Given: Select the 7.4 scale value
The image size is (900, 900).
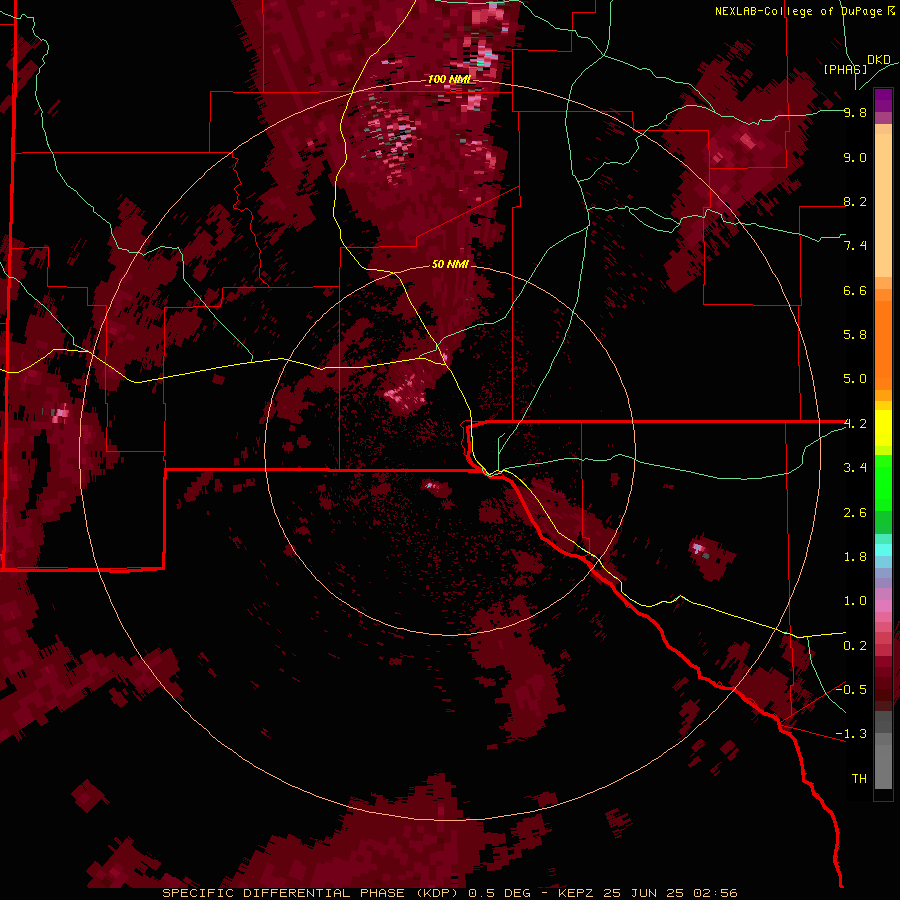Looking at the screenshot, I should (x=855, y=246).
